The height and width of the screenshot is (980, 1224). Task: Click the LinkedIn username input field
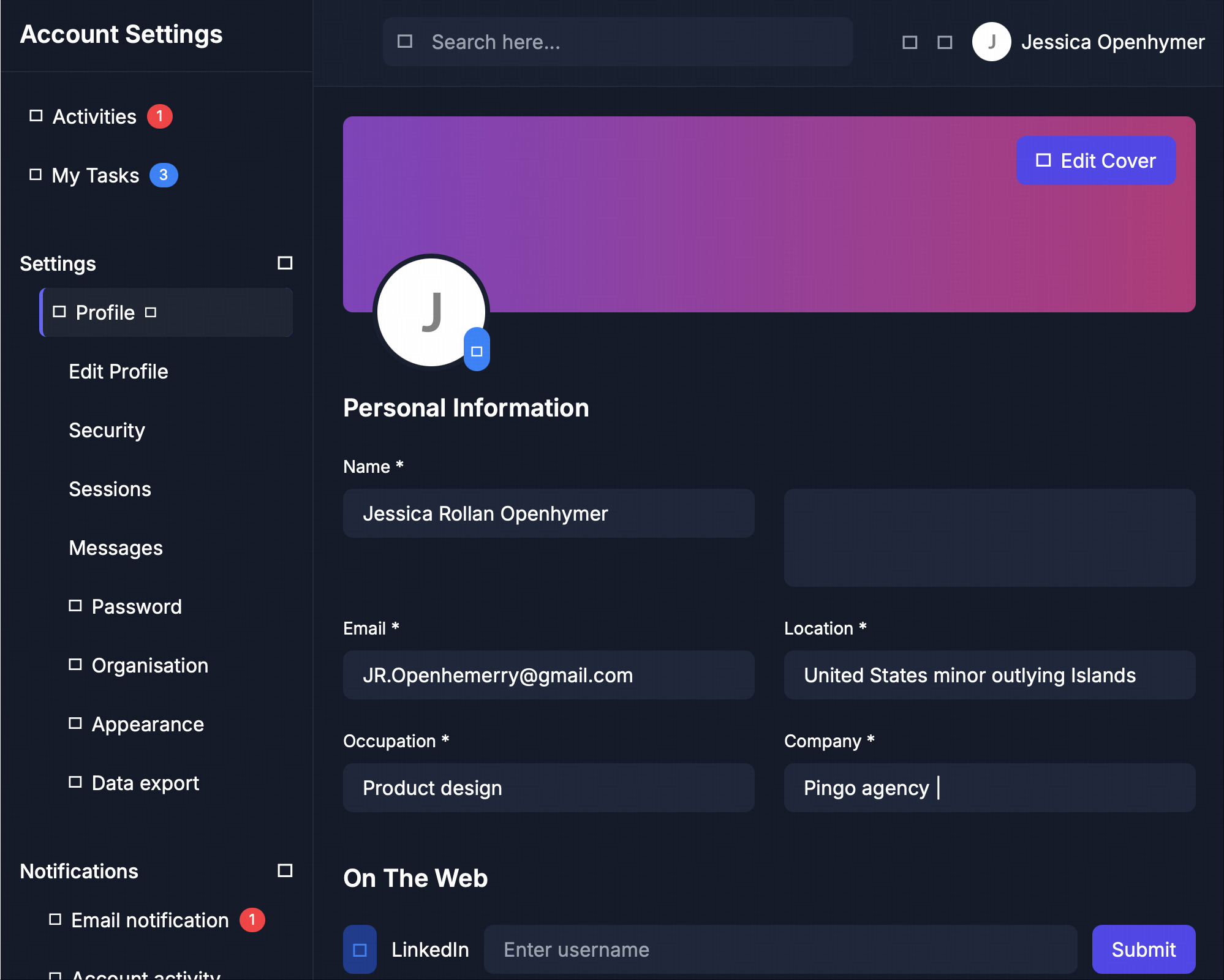point(780,949)
